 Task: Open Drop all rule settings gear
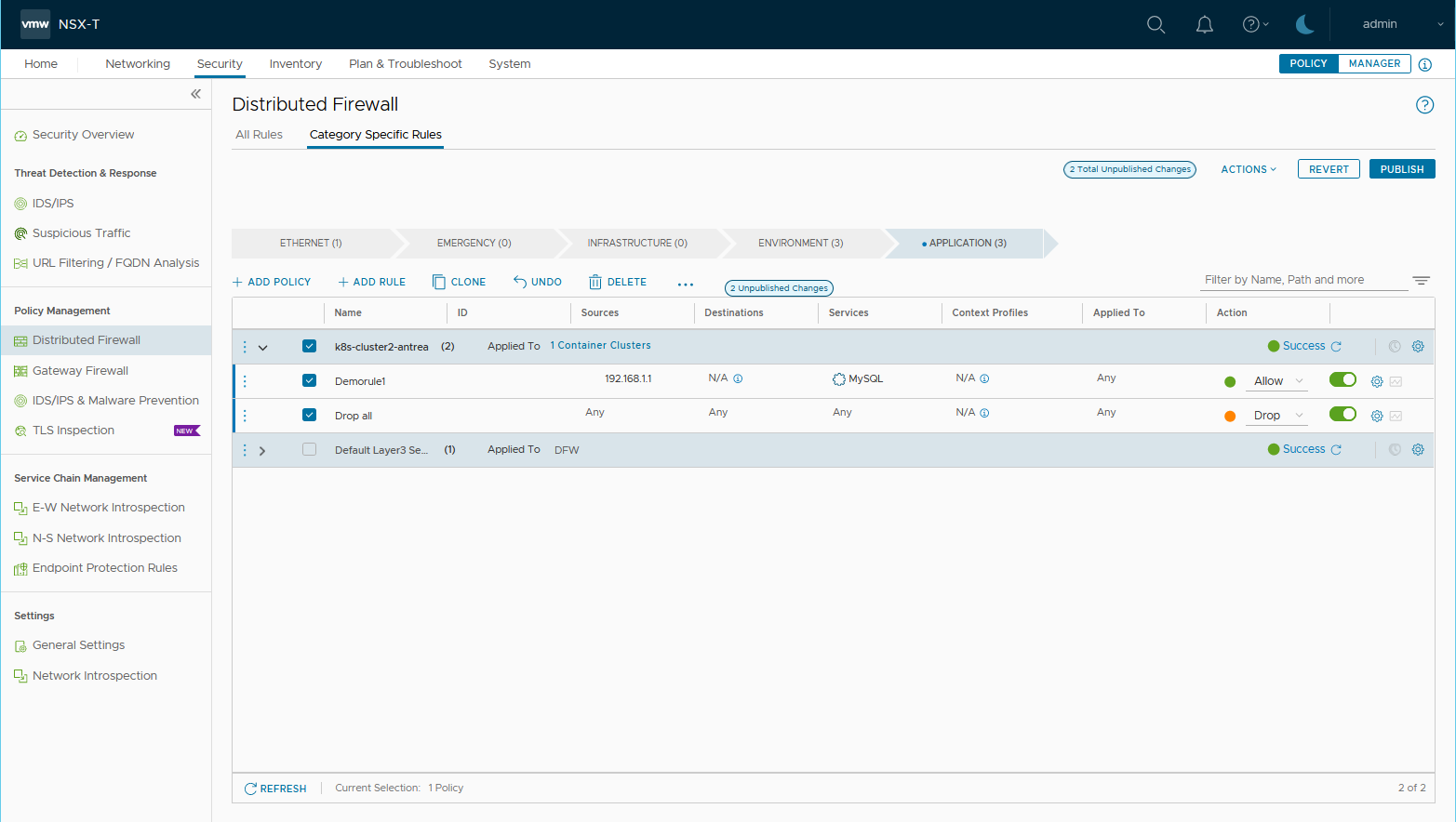point(1377,416)
